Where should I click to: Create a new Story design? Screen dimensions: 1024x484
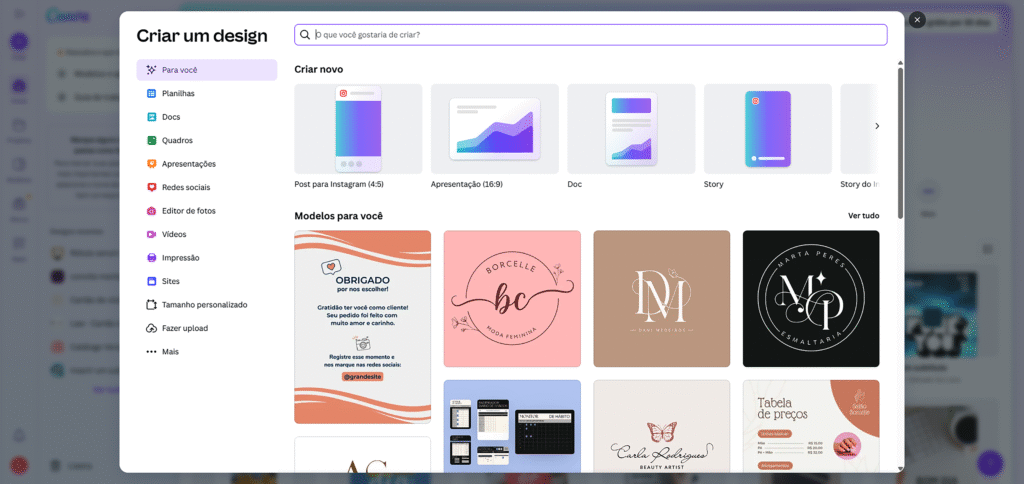tap(767, 129)
